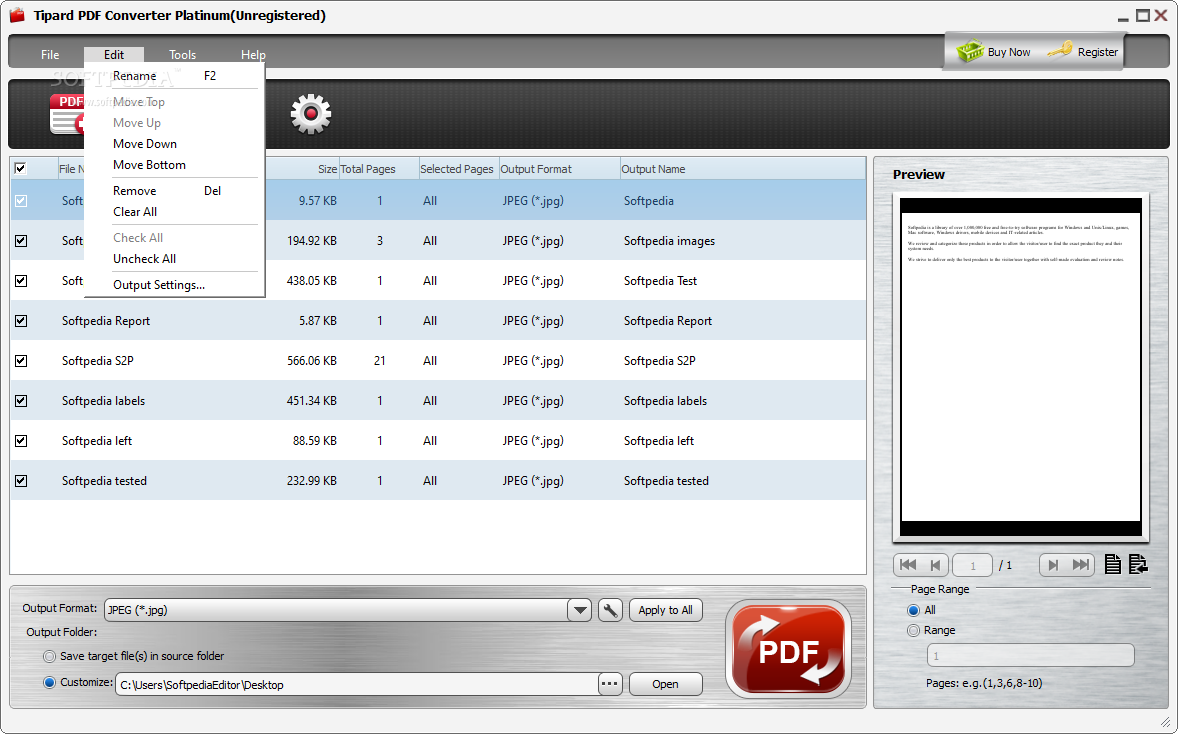This screenshot has height=734, width=1178.
Task: Click the PDF page preview thumbnail
Action: point(1021,367)
